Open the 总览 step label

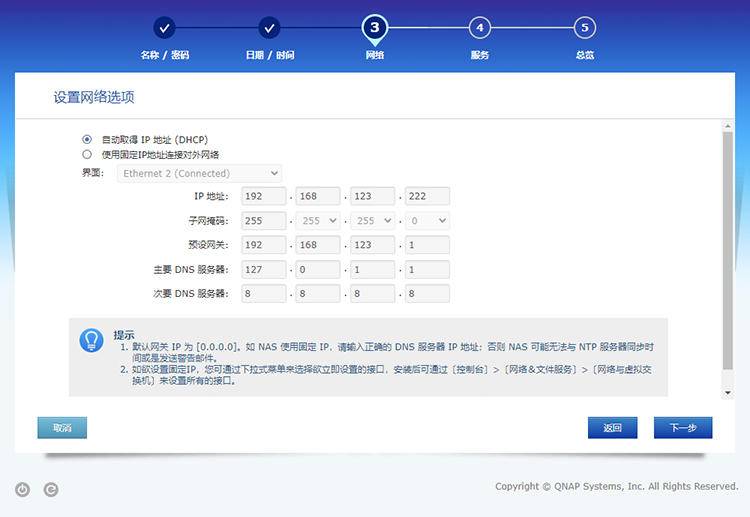585,55
